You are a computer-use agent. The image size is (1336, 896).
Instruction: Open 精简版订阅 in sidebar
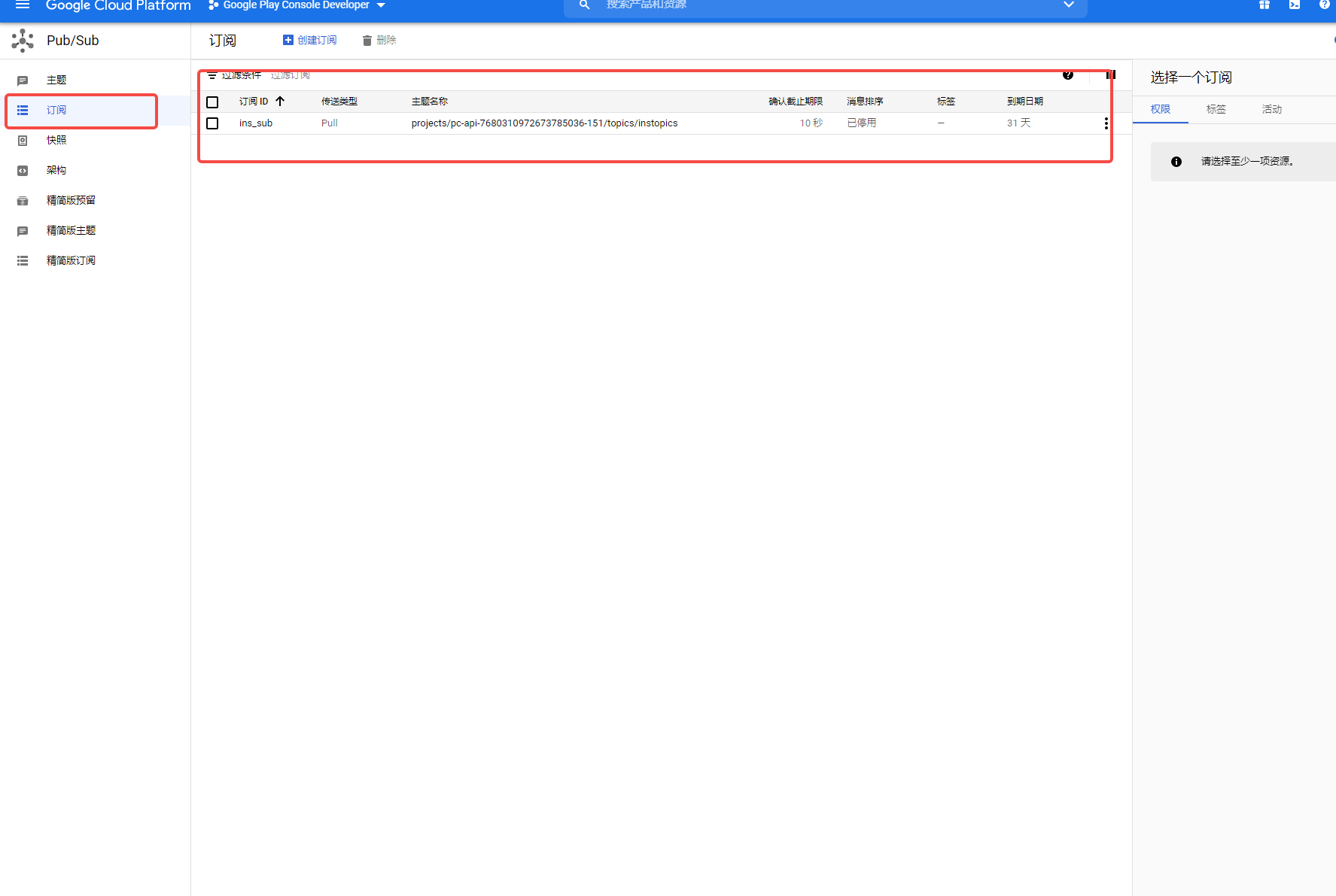(71, 261)
